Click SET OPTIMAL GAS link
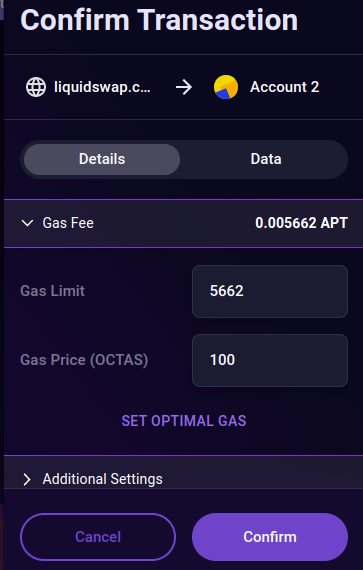The height and width of the screenshot is (570, 363). pos(184,421)
